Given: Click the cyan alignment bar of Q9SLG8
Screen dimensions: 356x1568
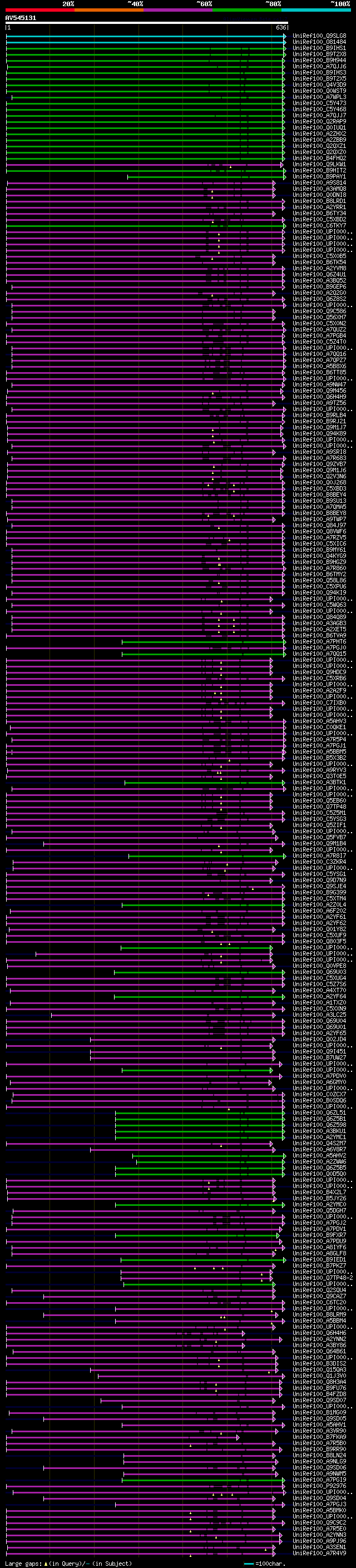Looking at the screenshot, I should 146,36.
